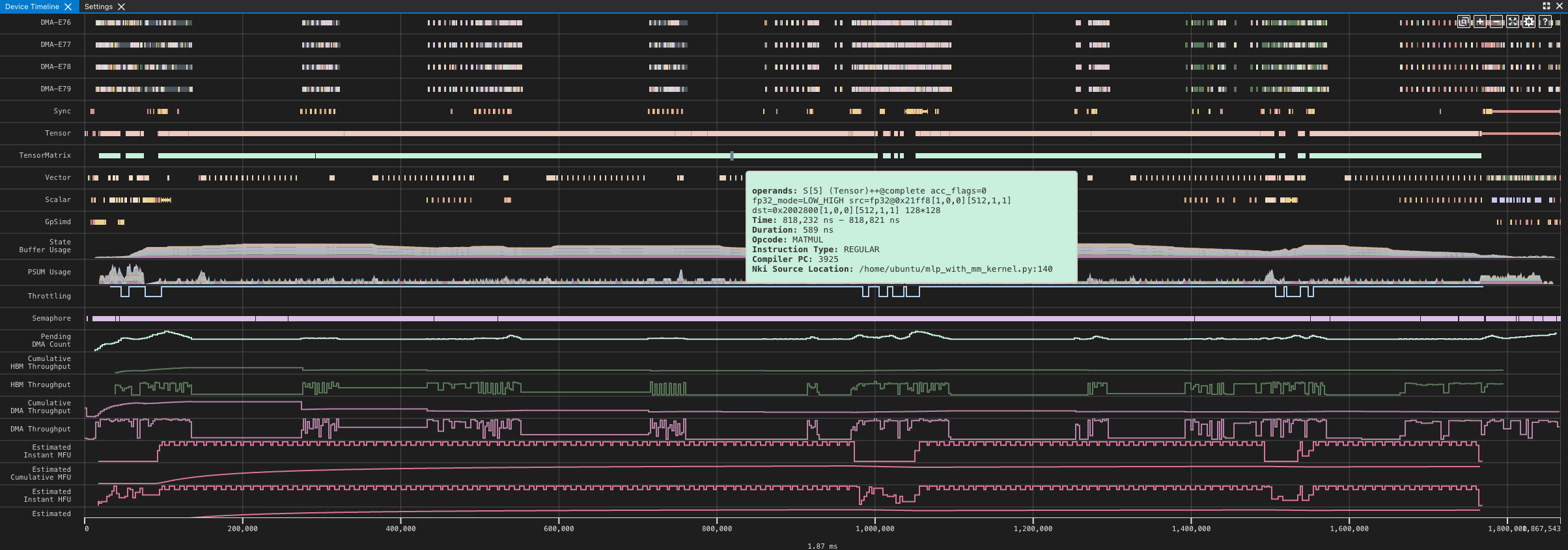Click the PSUM Usage row label
Screen dimensions: 1568x550
click(49, 272)
